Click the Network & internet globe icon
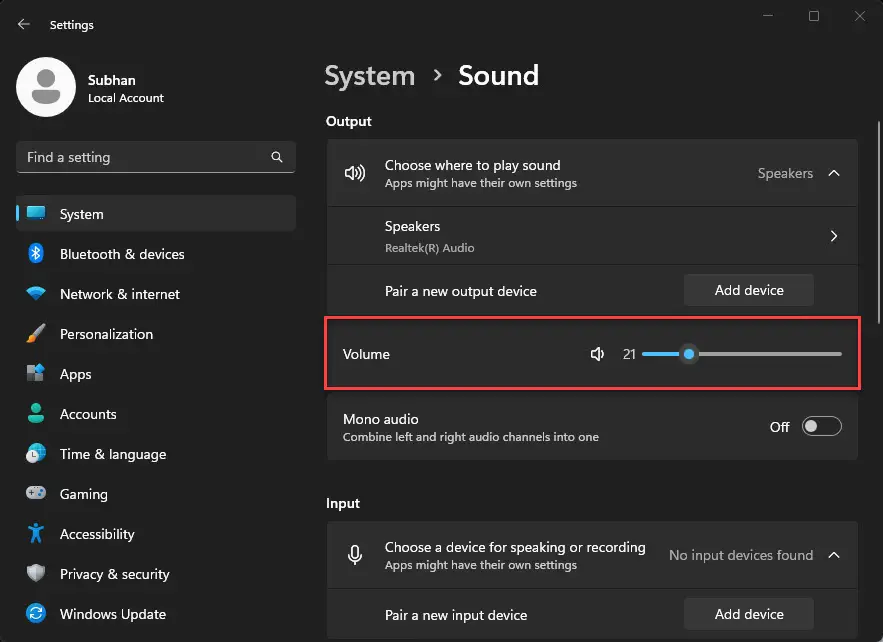 (x=35, y=294)
